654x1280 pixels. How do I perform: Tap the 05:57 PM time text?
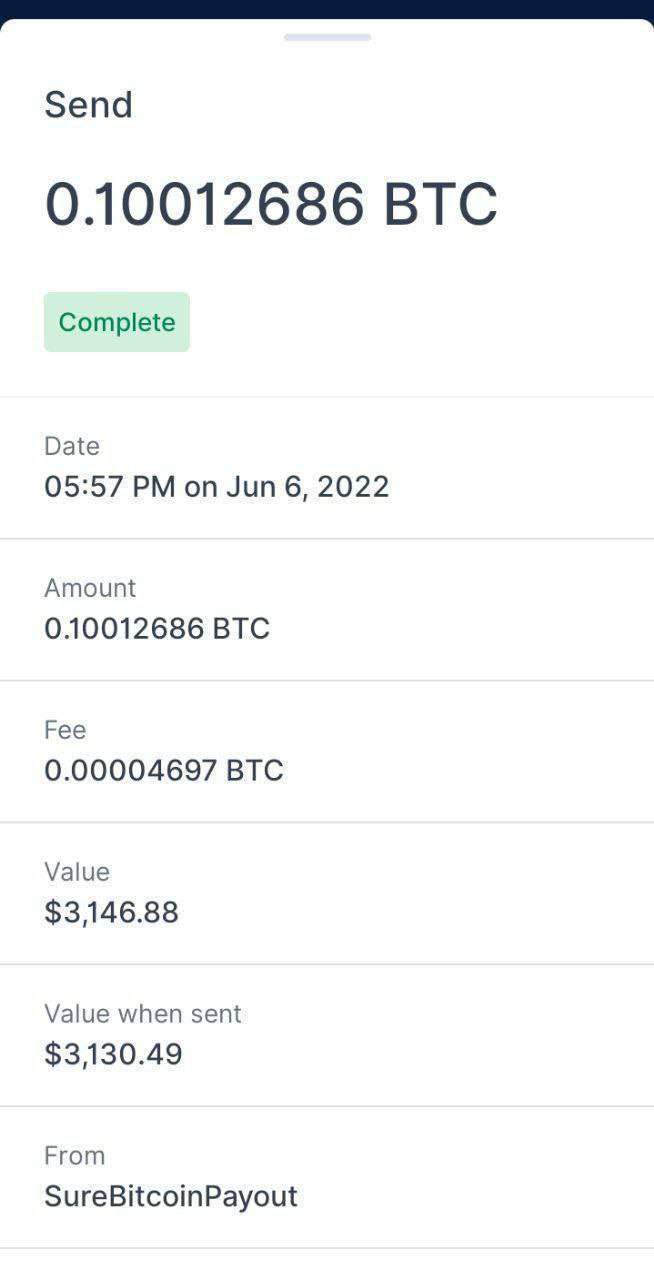point(109,487)
